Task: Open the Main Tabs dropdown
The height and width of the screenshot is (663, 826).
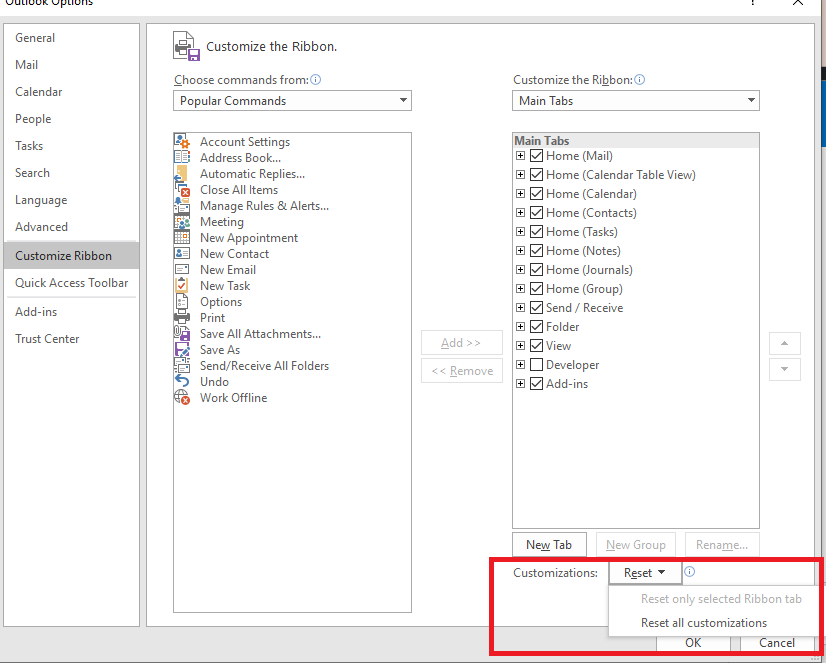Action: tap(635, 101)
